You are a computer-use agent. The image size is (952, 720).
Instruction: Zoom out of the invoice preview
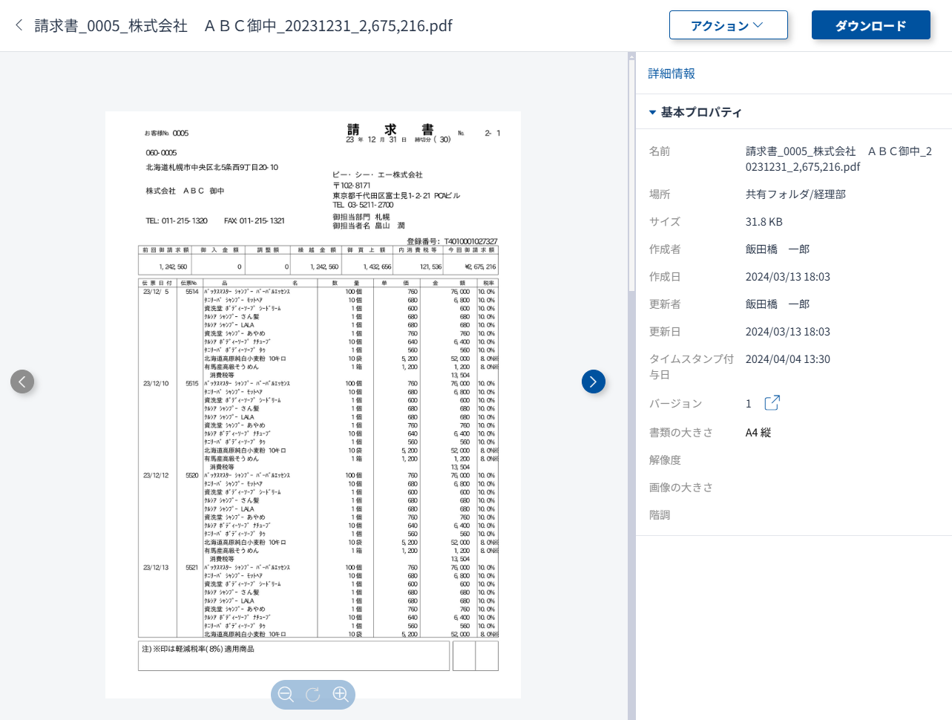tap(286, 694)
